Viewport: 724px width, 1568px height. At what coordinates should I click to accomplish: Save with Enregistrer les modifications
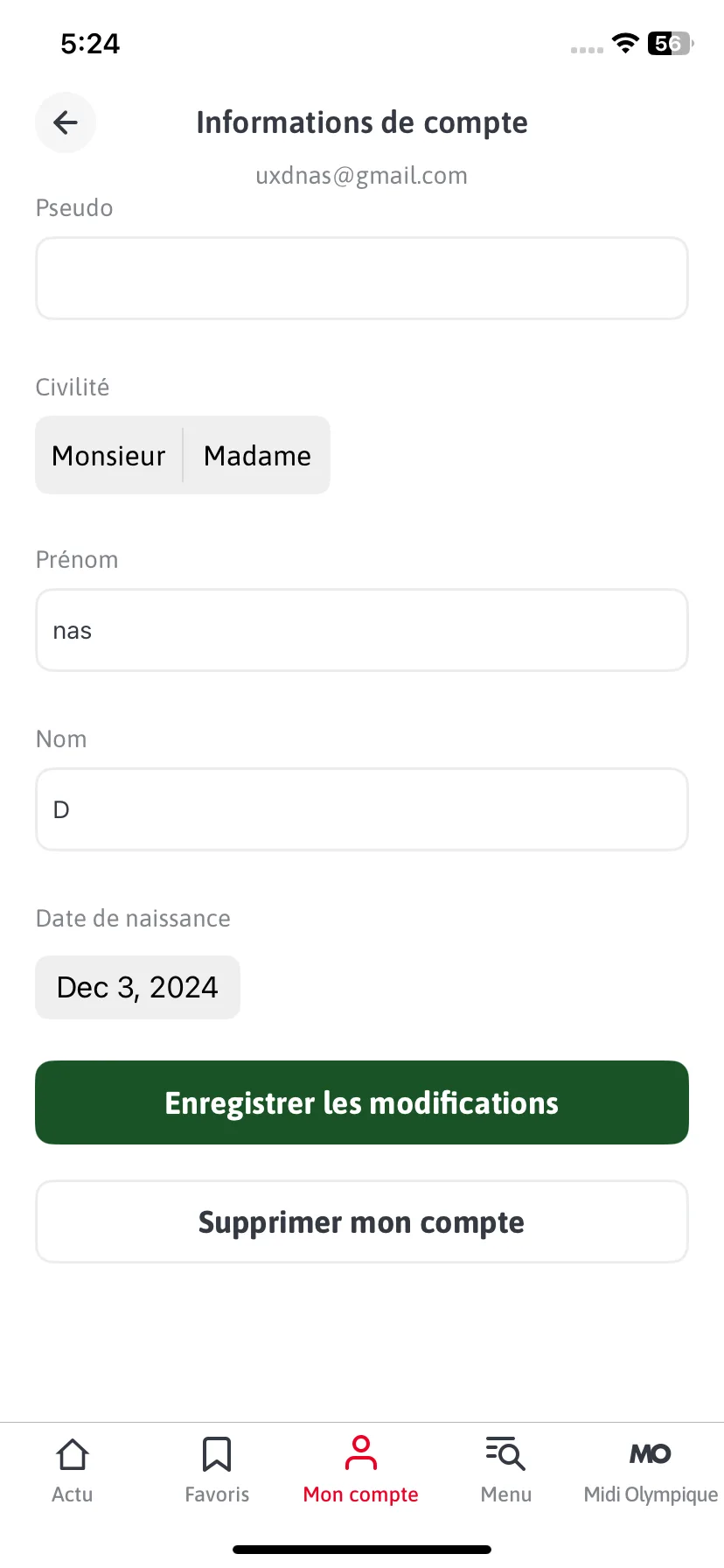tap(362, 1102)
